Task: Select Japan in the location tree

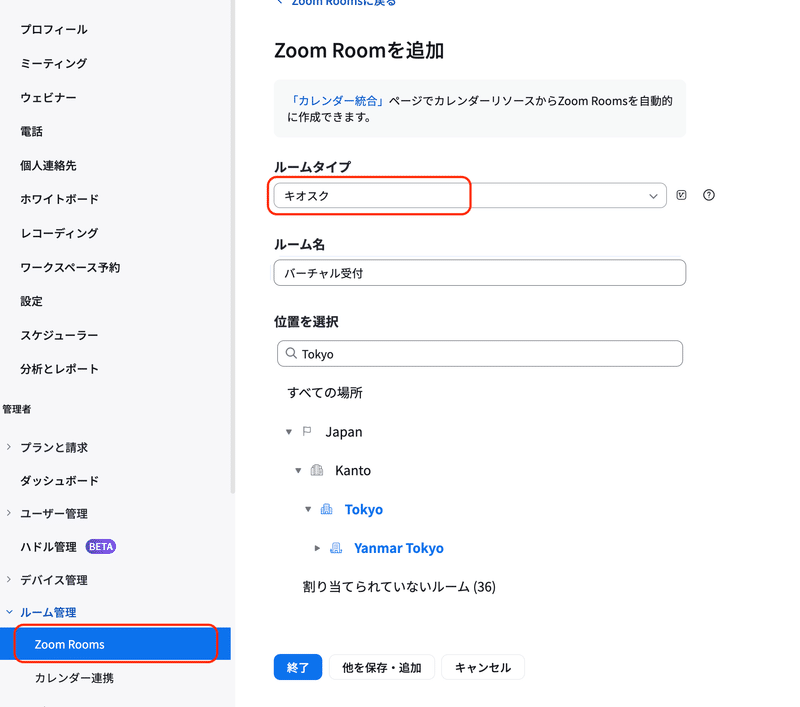Action: [x=344, y=432]
